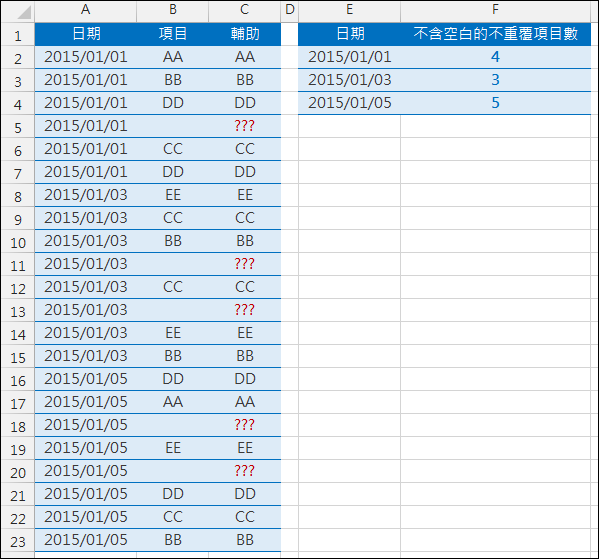
Task: Select the ??? cell in row 20
Action: click(244, 471)
